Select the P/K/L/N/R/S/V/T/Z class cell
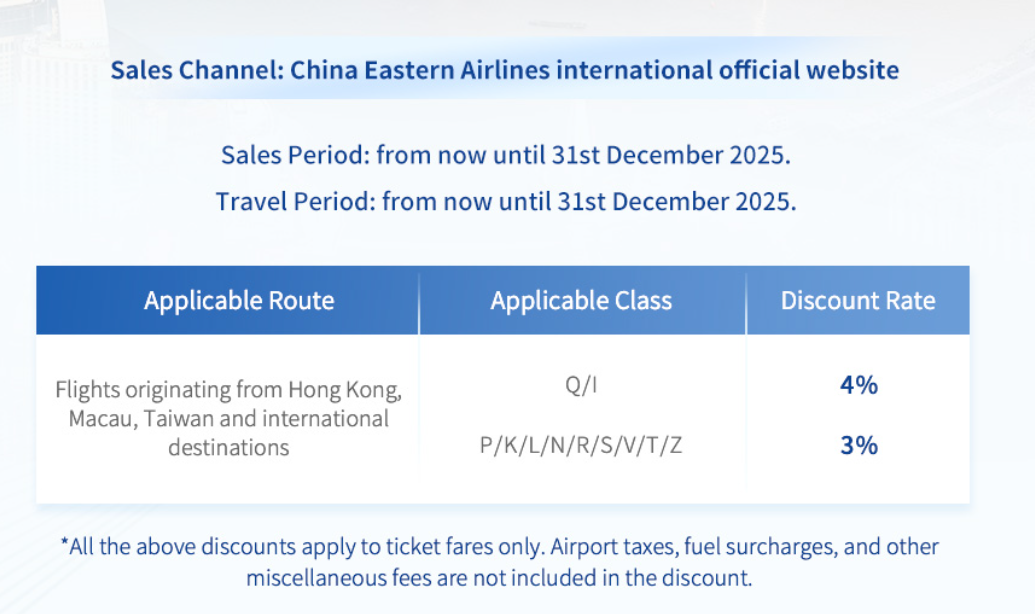 coord(581,446)
